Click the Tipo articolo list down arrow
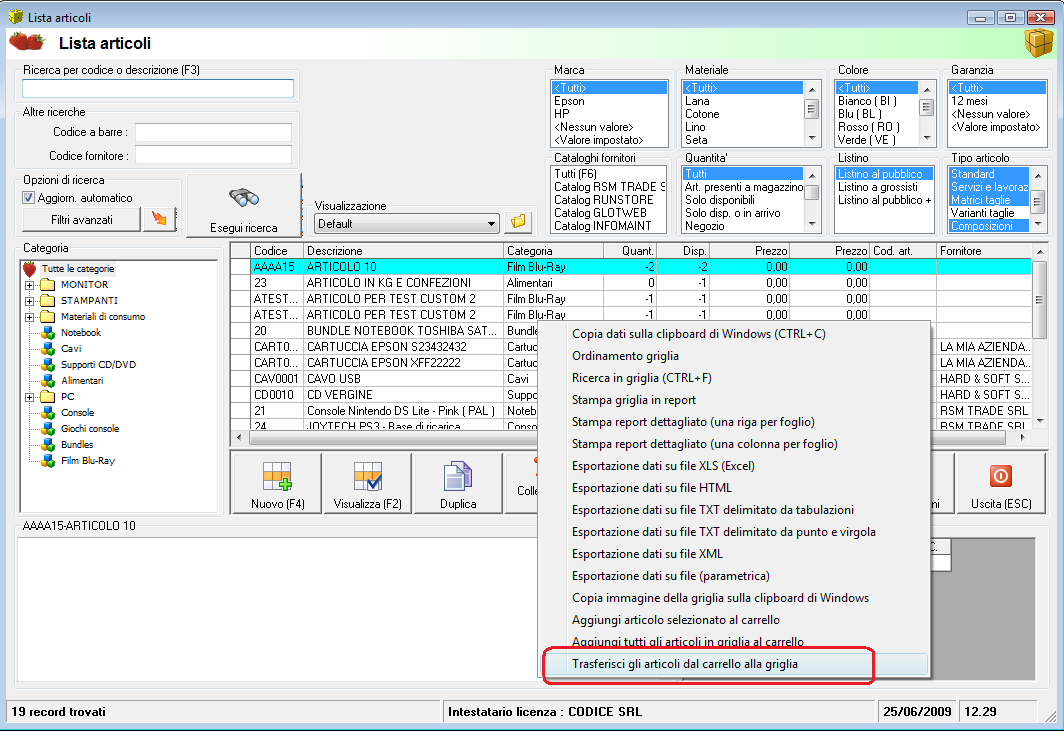 (x=1038, y=225)
